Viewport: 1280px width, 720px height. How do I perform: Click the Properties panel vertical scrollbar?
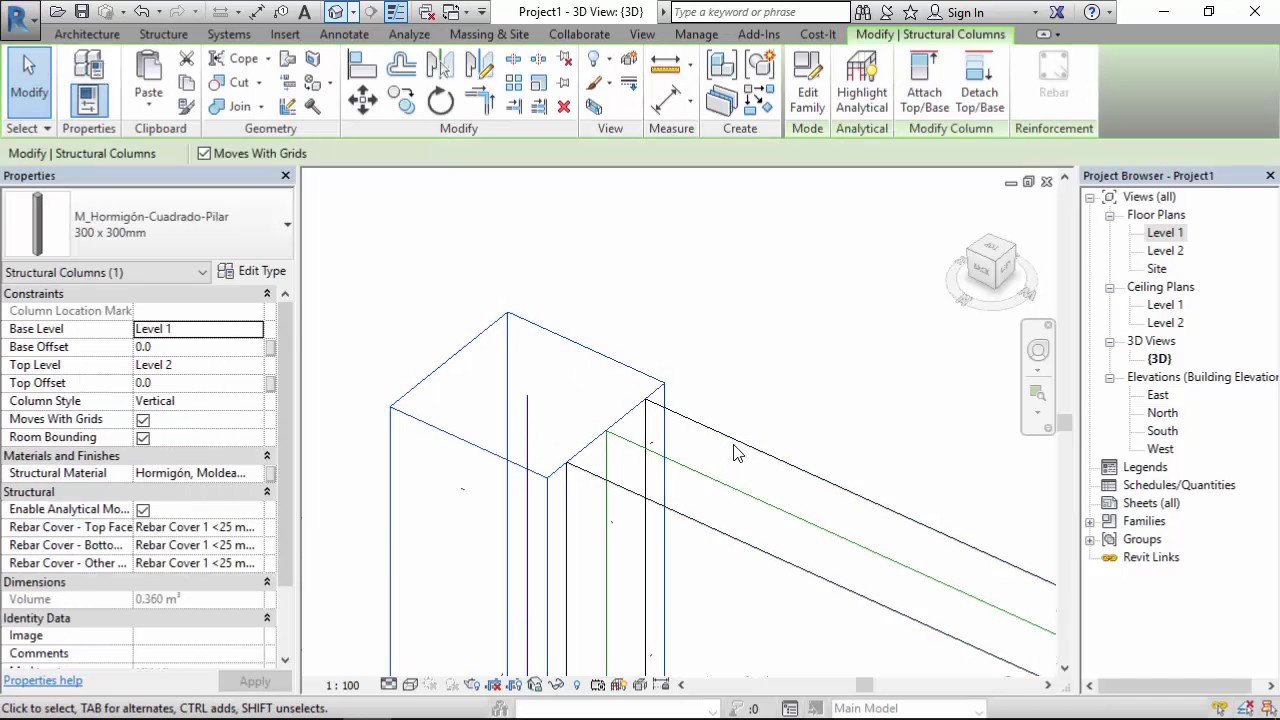285,445
